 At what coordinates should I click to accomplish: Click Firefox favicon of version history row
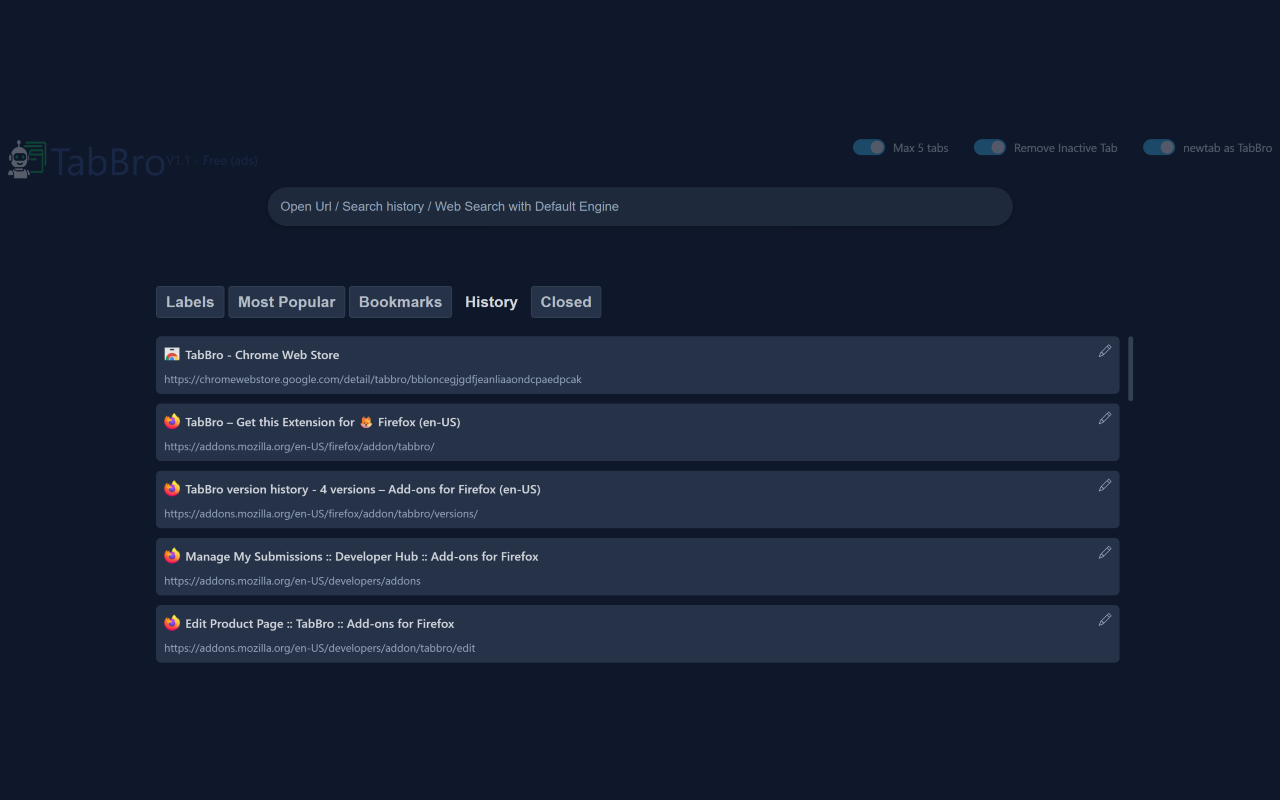click(x=172, y=488)
